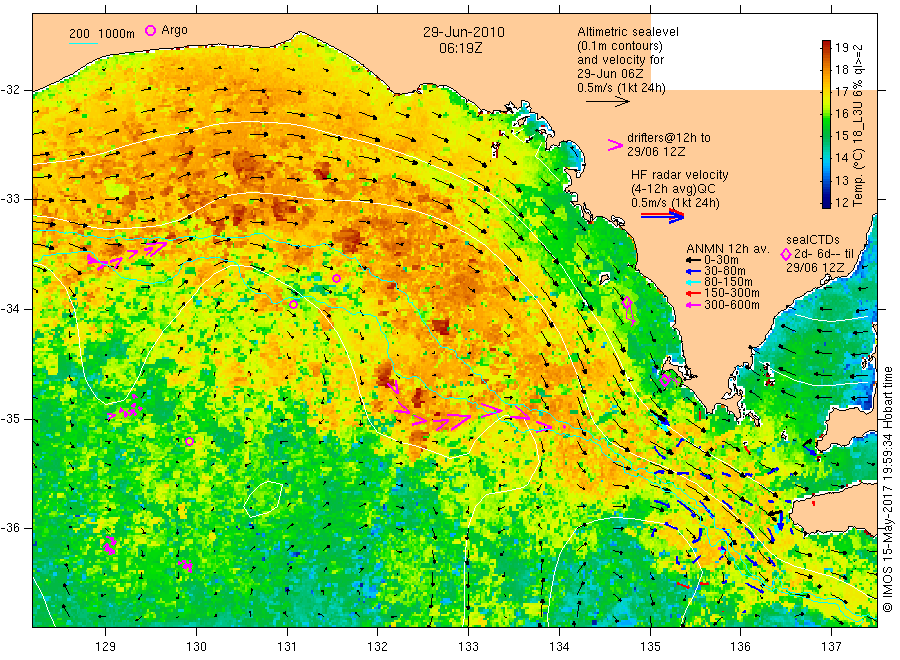
Task: Click the red 150-300m legend arrow
Action: pos(693,293)
